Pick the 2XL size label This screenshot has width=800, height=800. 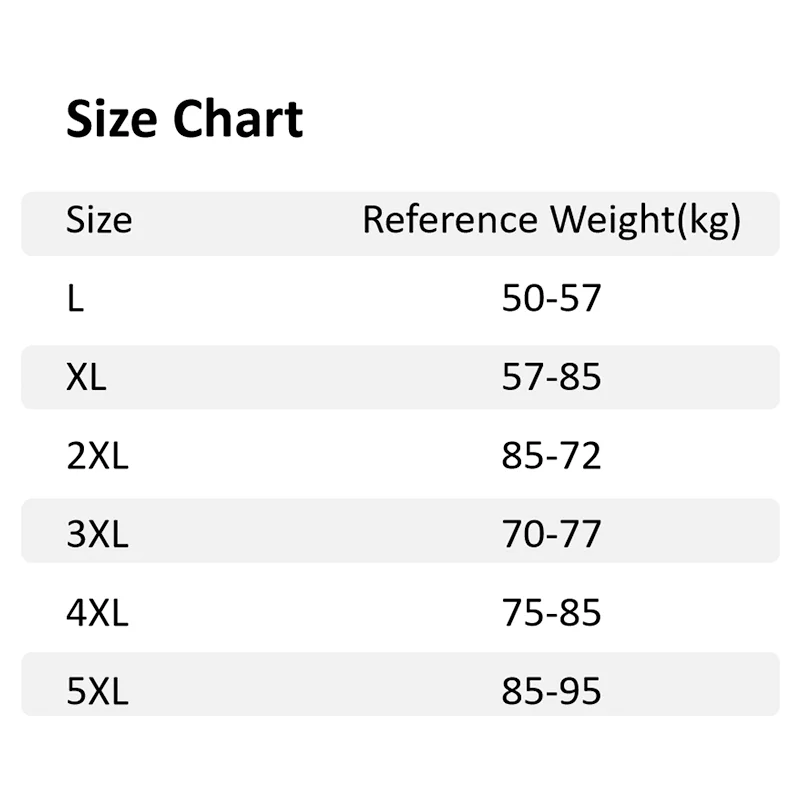(x=97, y=456)
